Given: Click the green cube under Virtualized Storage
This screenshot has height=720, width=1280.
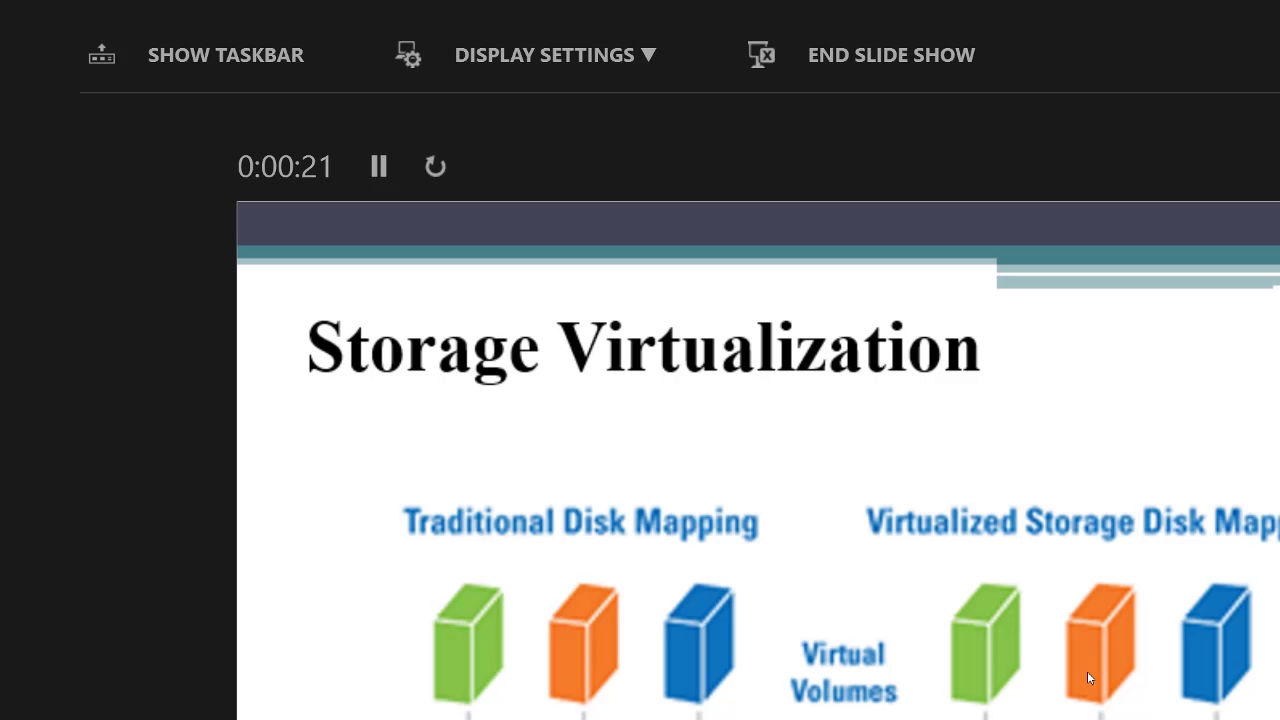Looking at the screenshot, I should [985, 643].
